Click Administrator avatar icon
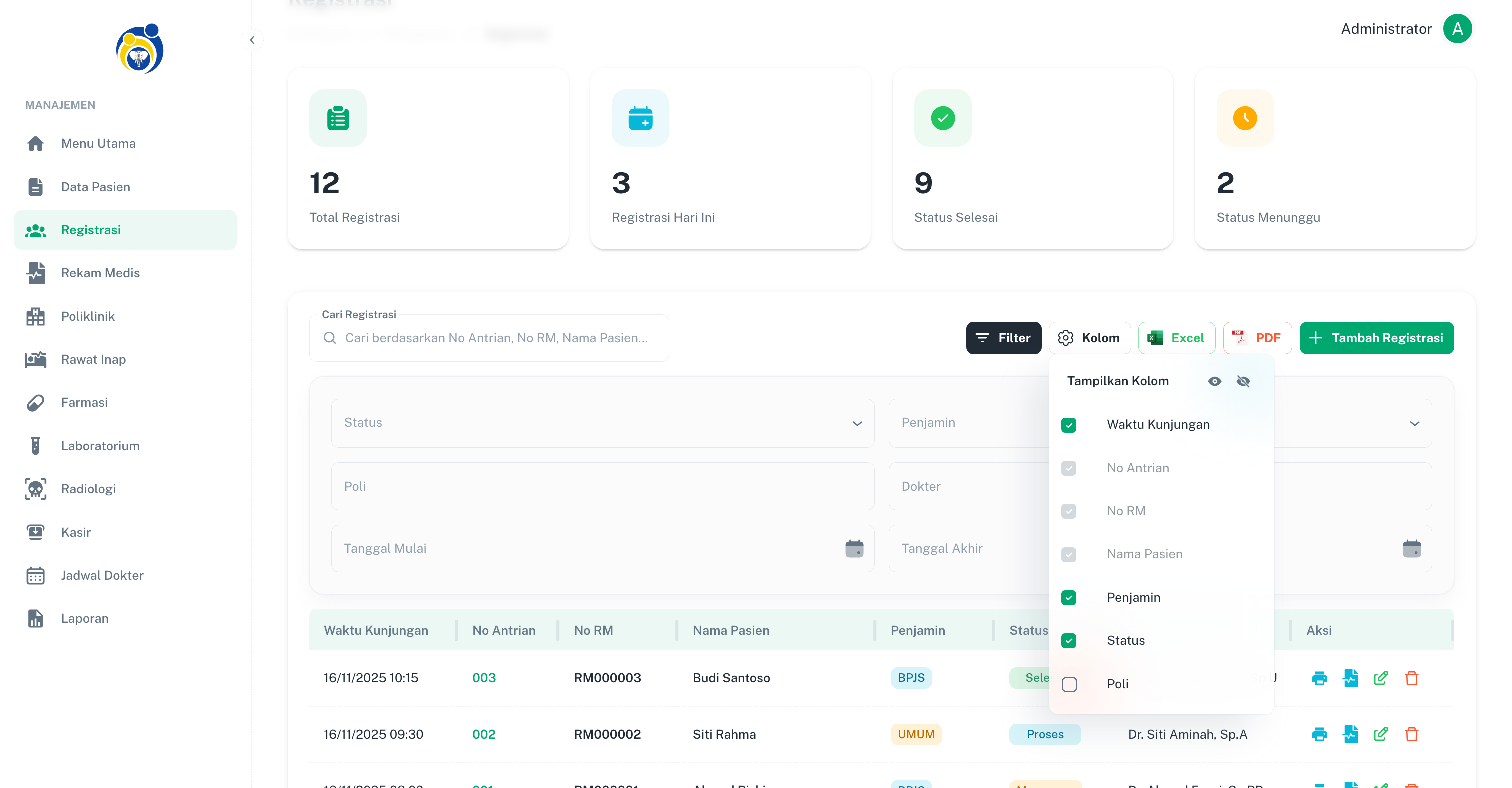 (x=1457, y=29)
